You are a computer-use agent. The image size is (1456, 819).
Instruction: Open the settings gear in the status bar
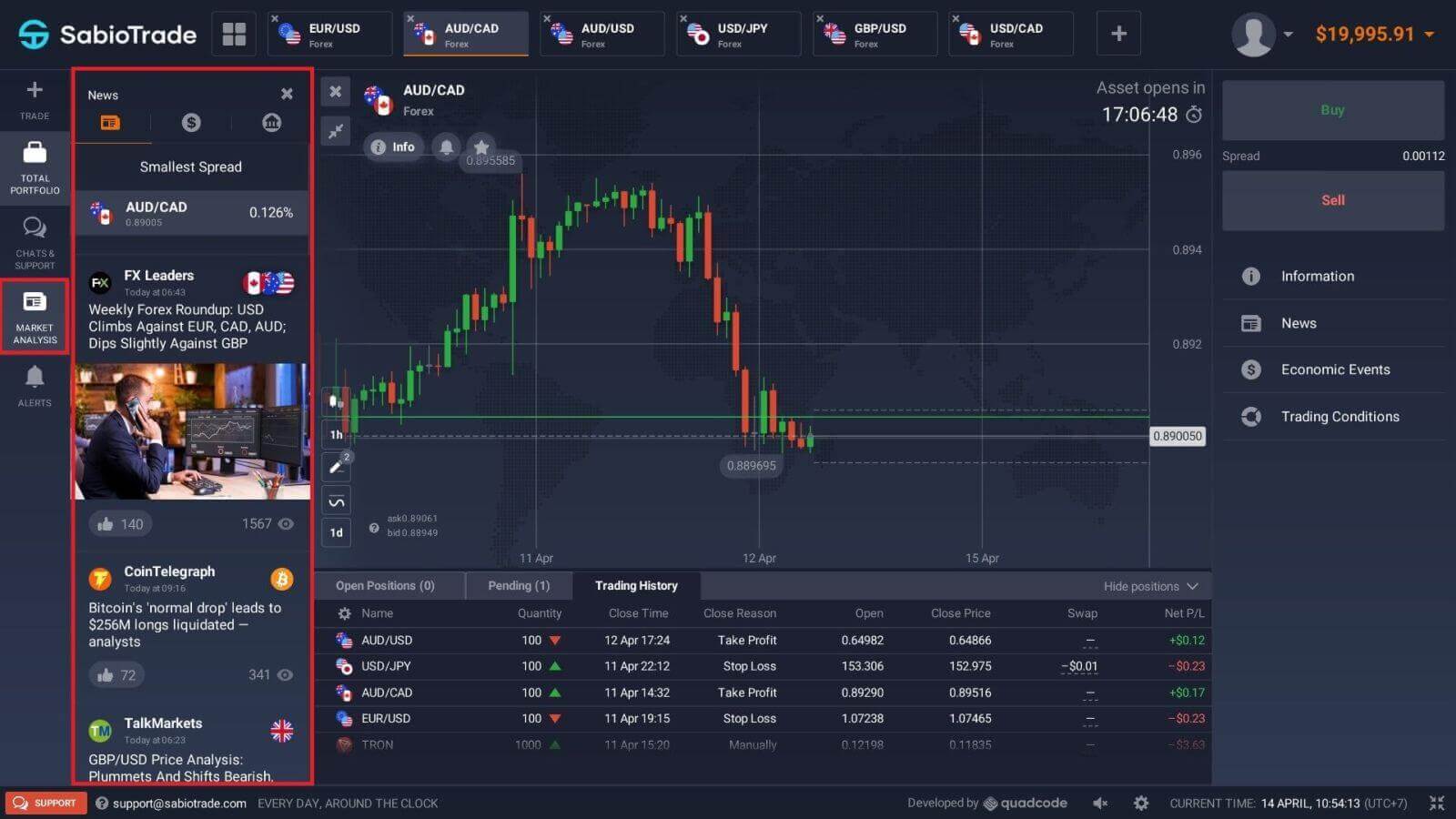click(1141, 803)
